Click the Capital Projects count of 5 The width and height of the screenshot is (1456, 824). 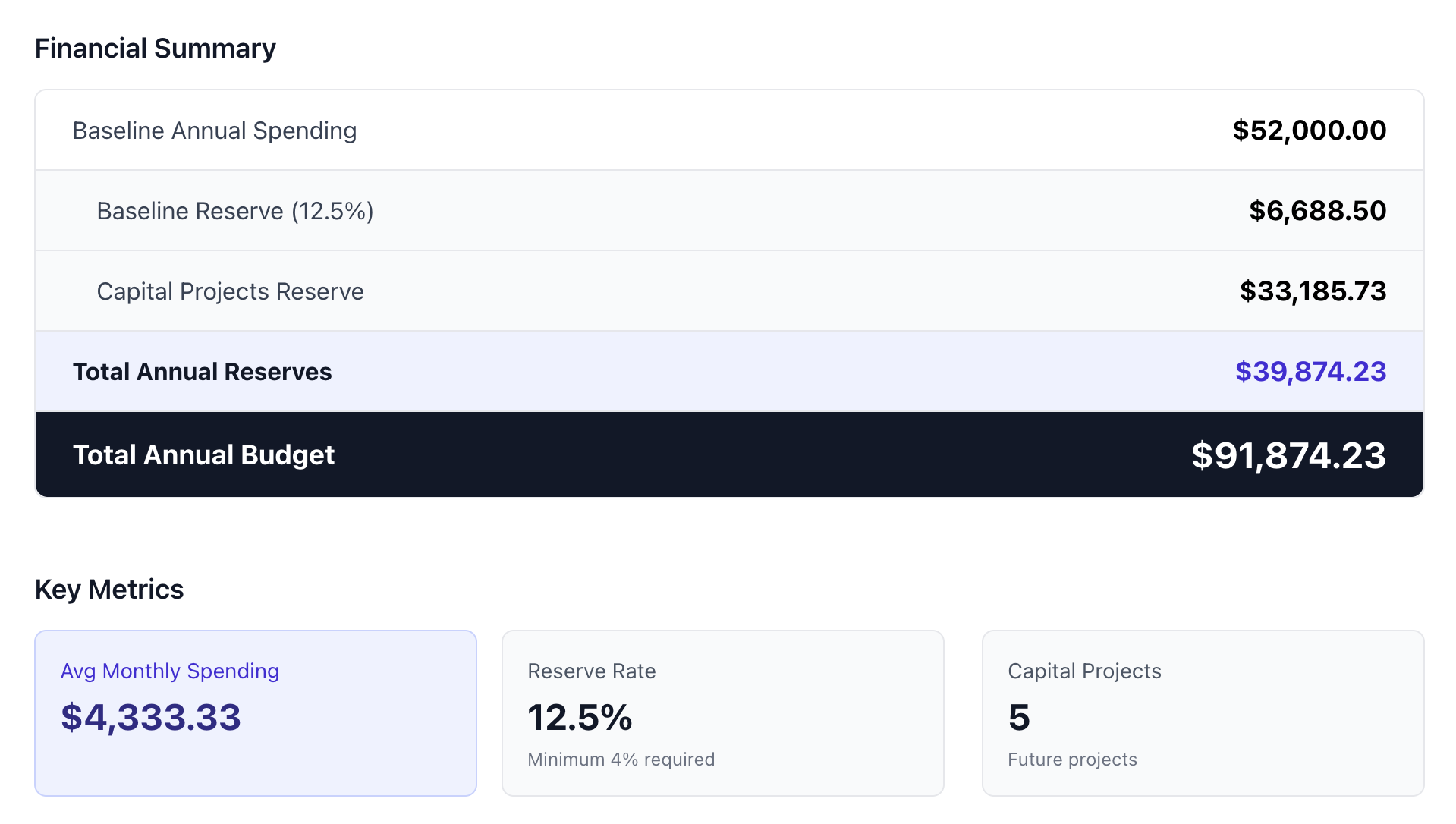1018,717
